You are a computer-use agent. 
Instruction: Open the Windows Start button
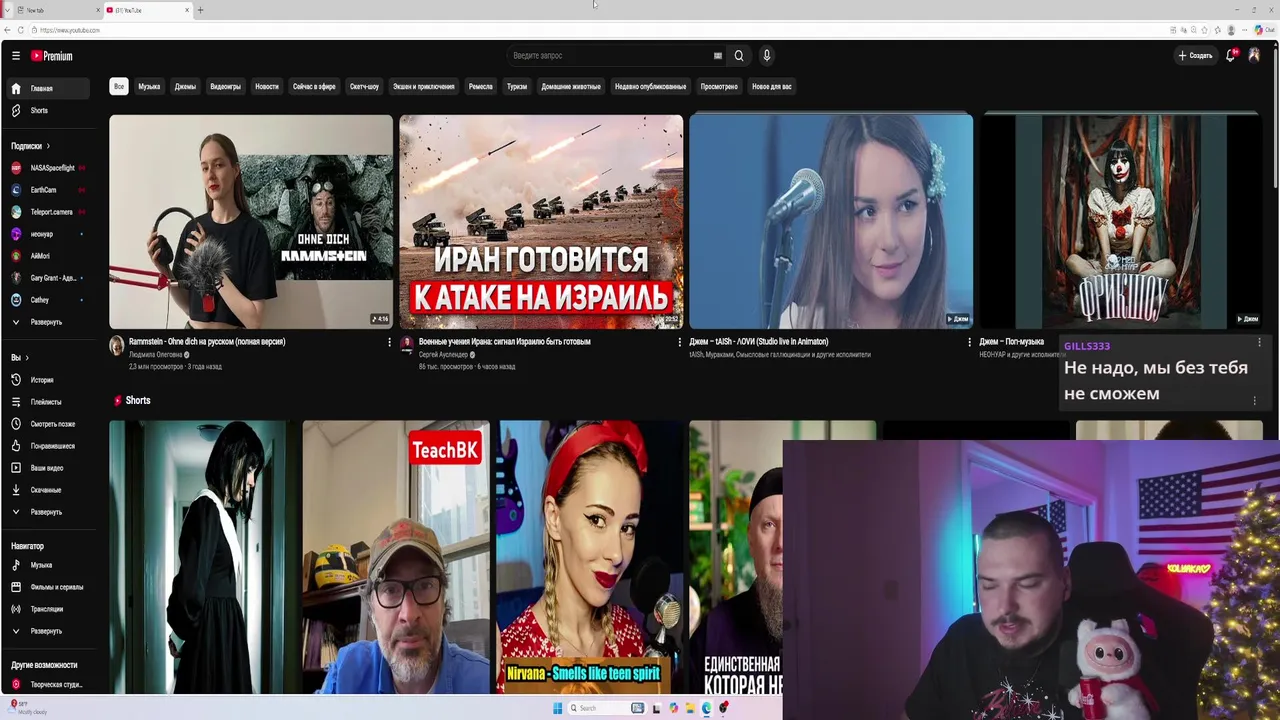[558, 708]
